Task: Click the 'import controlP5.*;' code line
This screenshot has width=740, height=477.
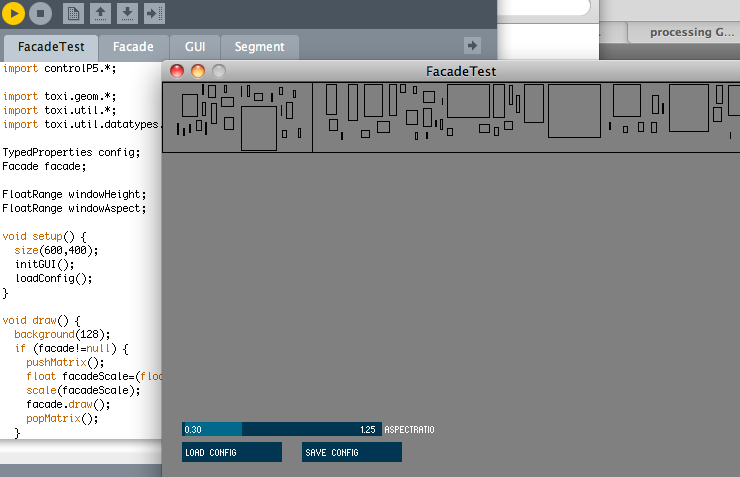Action: click(59, 68)
